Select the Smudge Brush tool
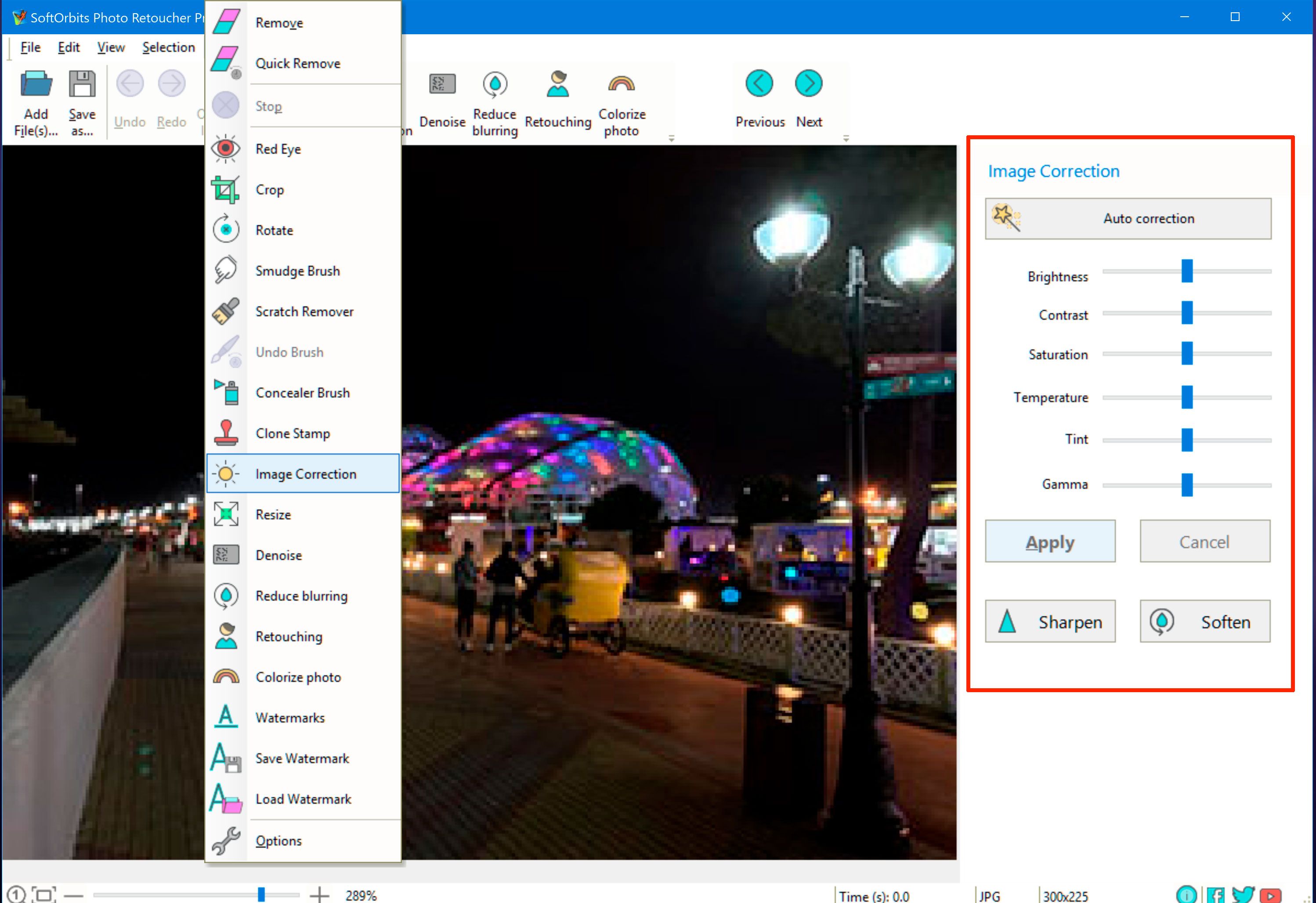This screenshot has width=1316, height=903. (296, 271)
